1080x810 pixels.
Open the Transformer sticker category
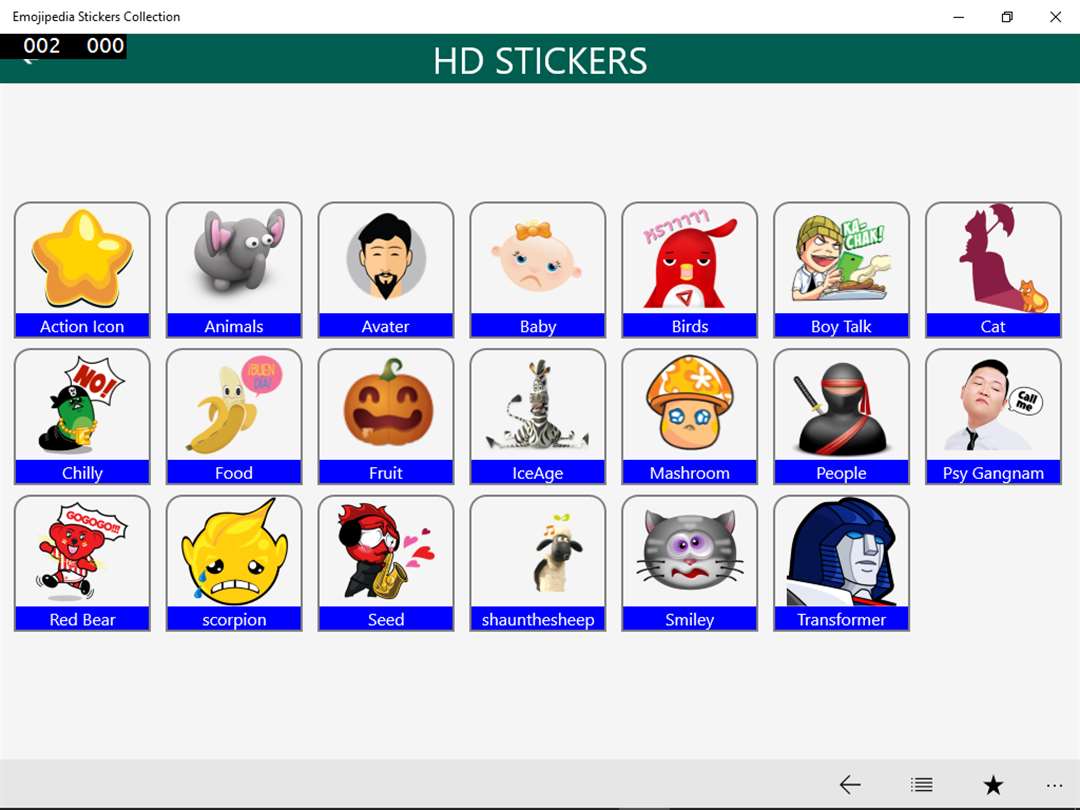coord(842,563)
